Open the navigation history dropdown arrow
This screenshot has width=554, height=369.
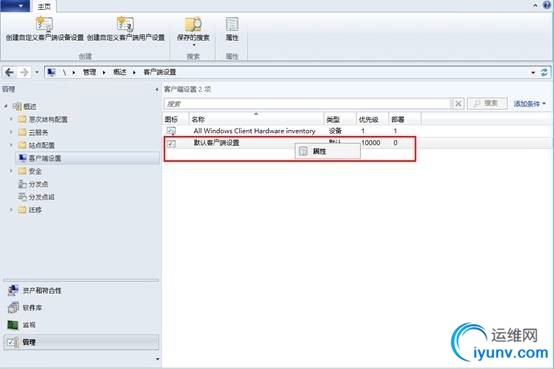click(37, 72)
